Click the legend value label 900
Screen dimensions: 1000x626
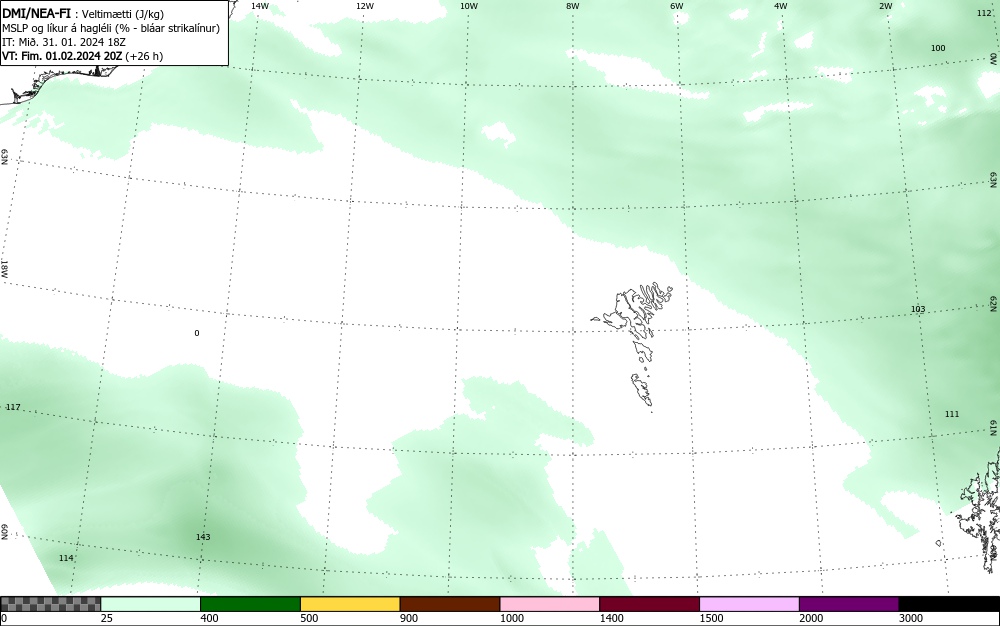tap(409, 618)
